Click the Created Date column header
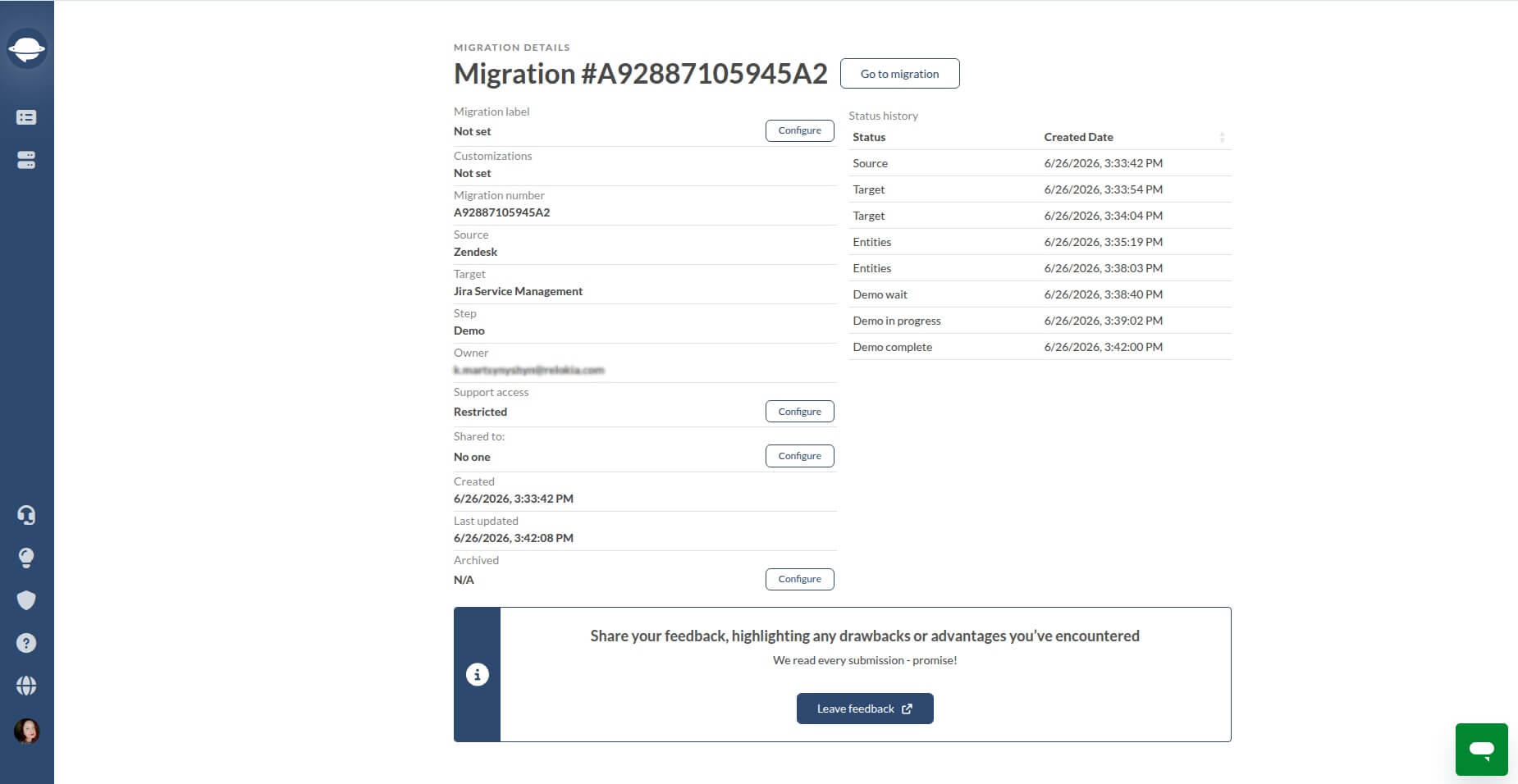Screen dimensions: 1518x784 [1078, 137]
